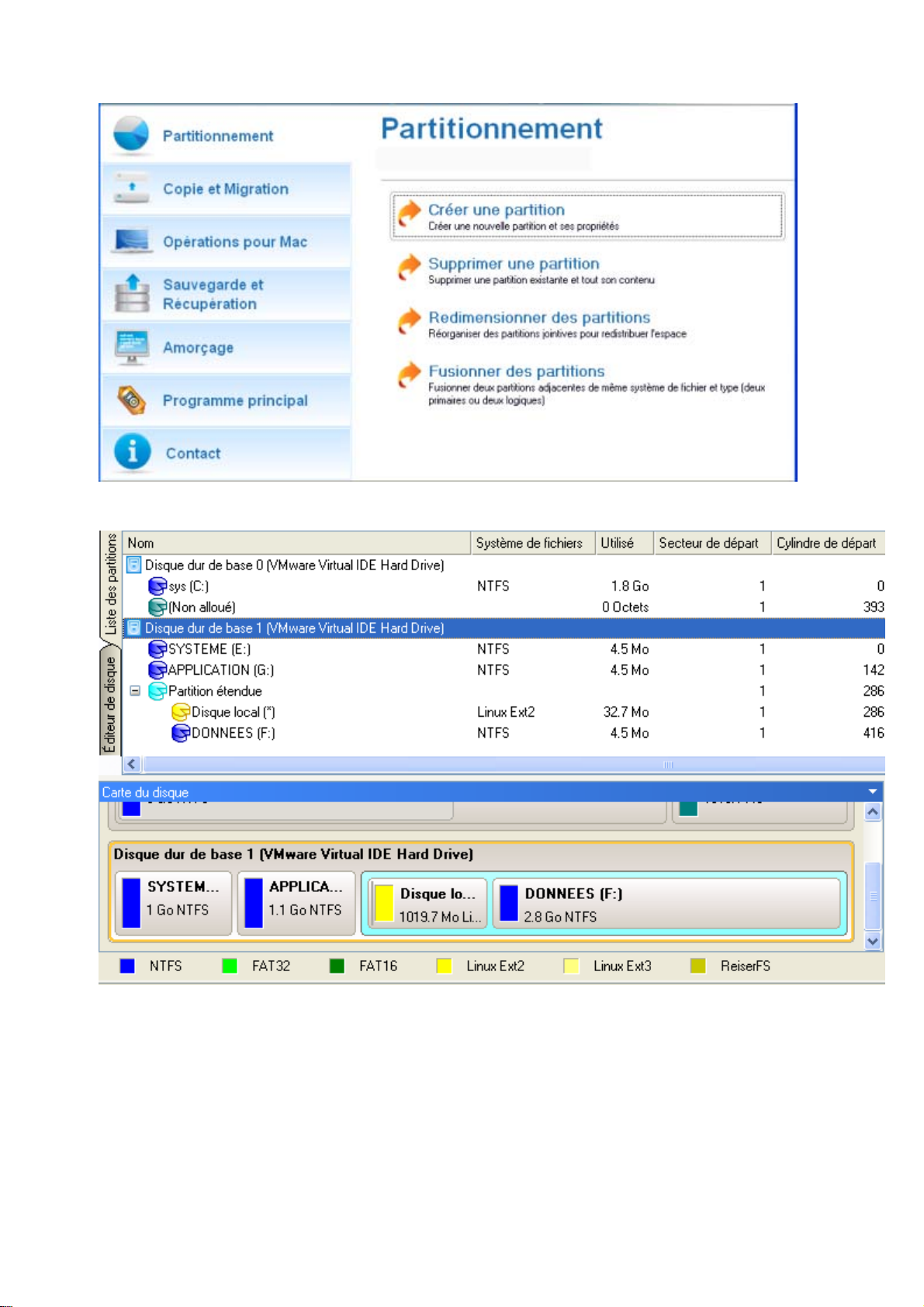Open the Opérations pour Mac menu item

coord(226,241)
